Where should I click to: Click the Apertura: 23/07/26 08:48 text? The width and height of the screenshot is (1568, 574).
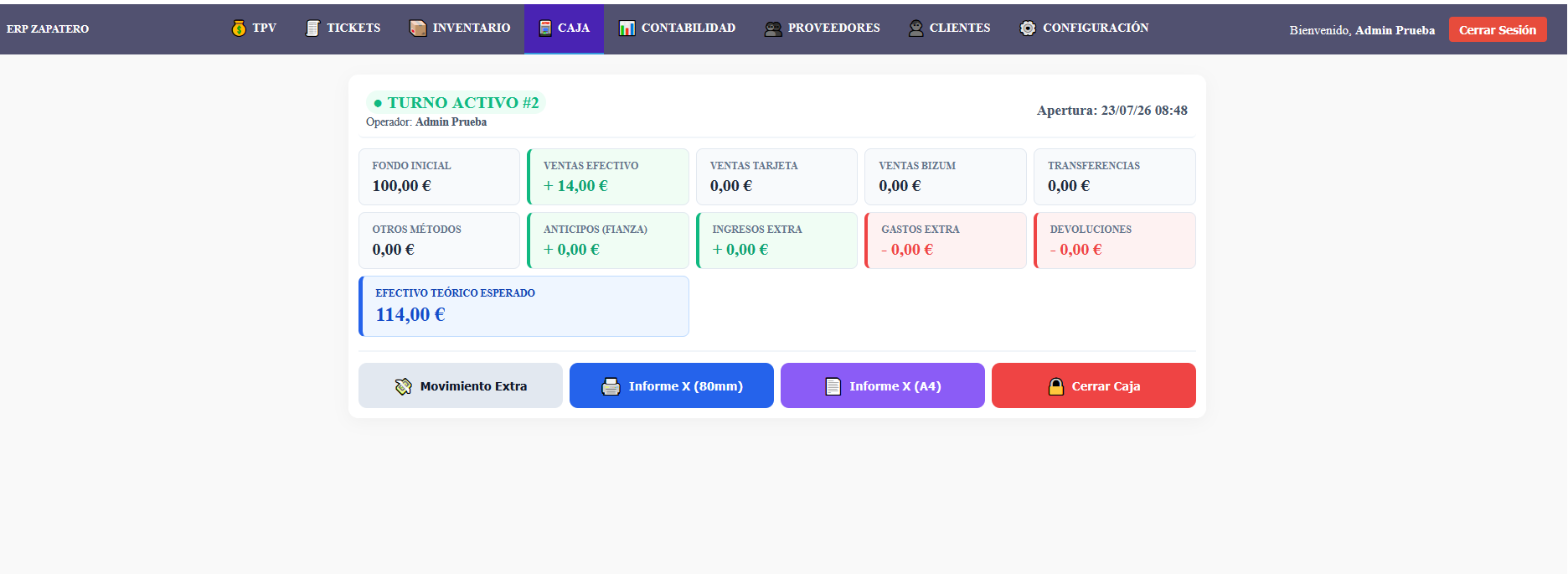click(x=1112, y=111)
